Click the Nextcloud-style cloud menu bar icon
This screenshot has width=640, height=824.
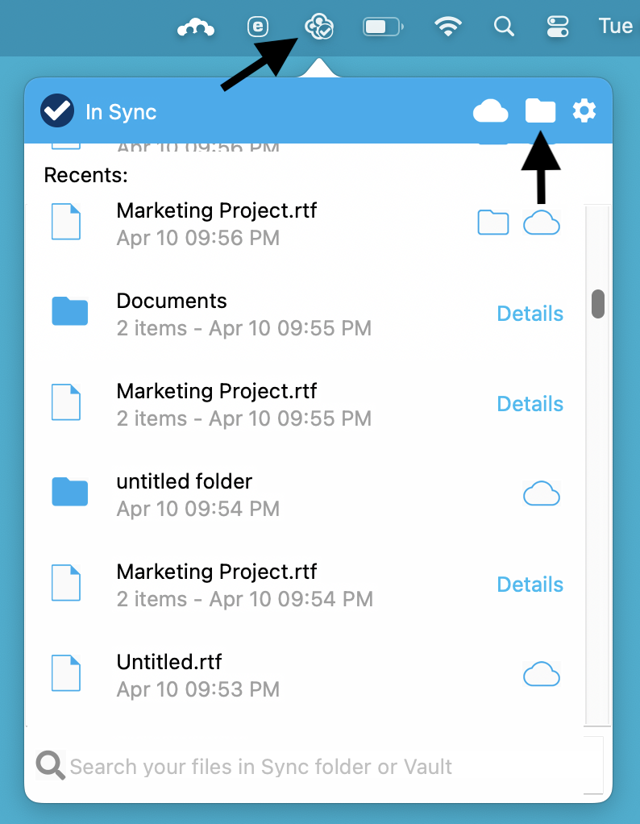pos(195,27)
